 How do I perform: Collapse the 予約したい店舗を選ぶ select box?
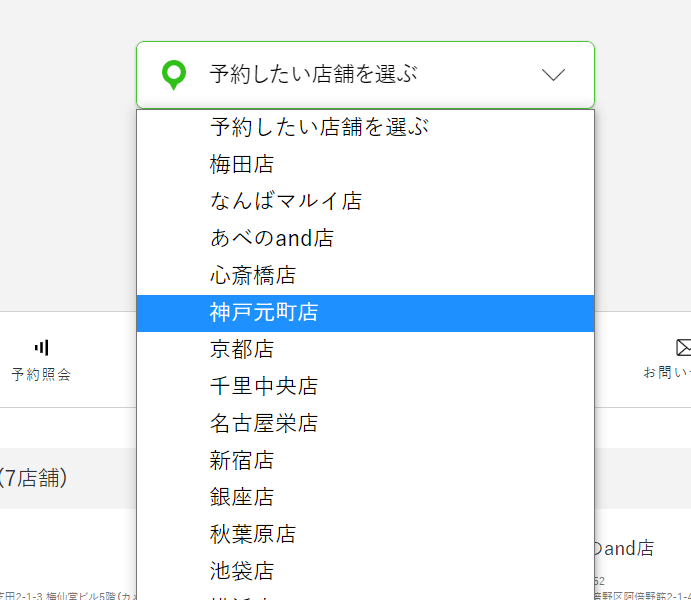pyautogui.click(x=365, y=75)
